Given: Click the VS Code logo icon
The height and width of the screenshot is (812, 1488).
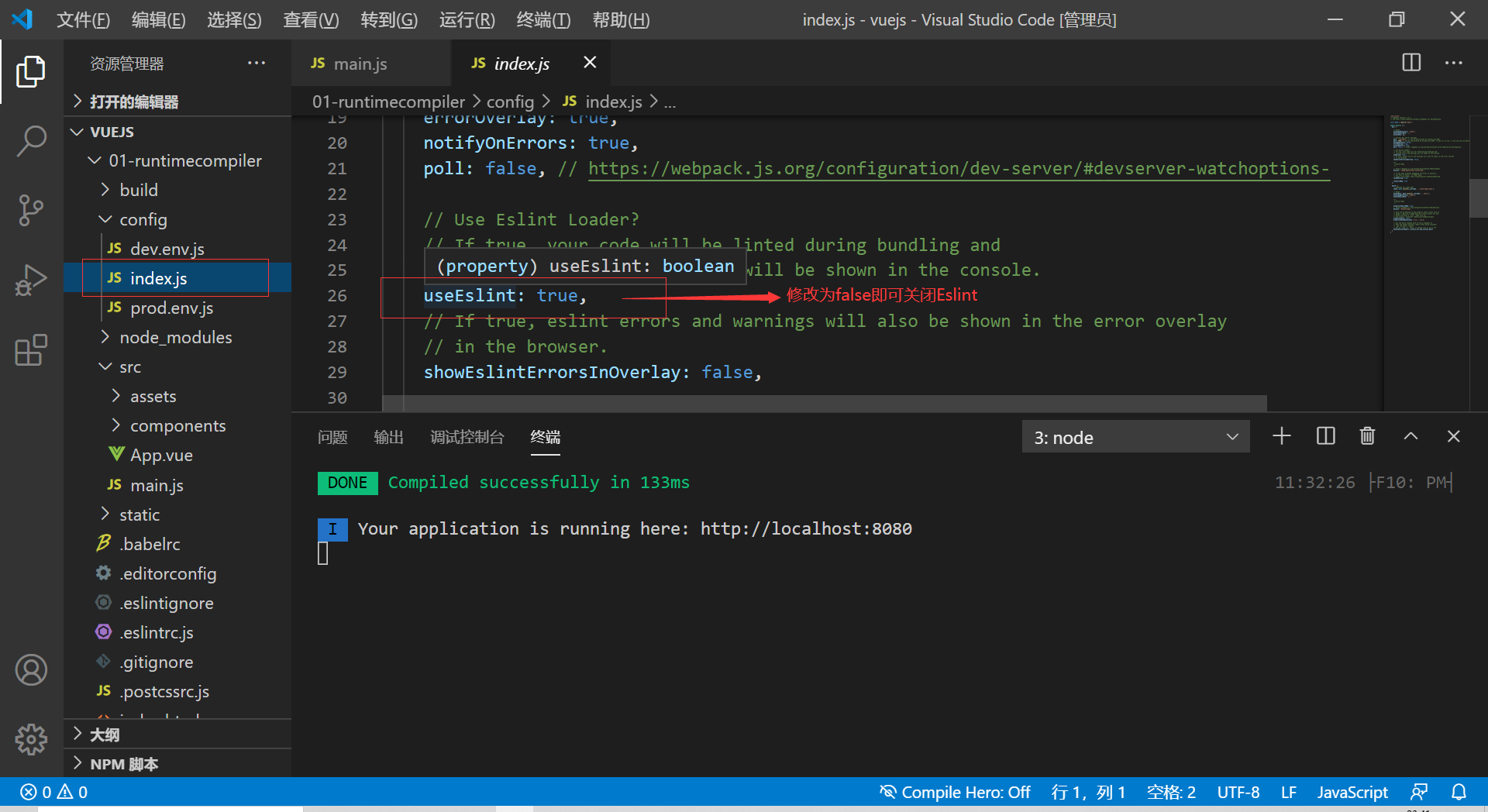Looking at the screenshot, I should 22,19.
